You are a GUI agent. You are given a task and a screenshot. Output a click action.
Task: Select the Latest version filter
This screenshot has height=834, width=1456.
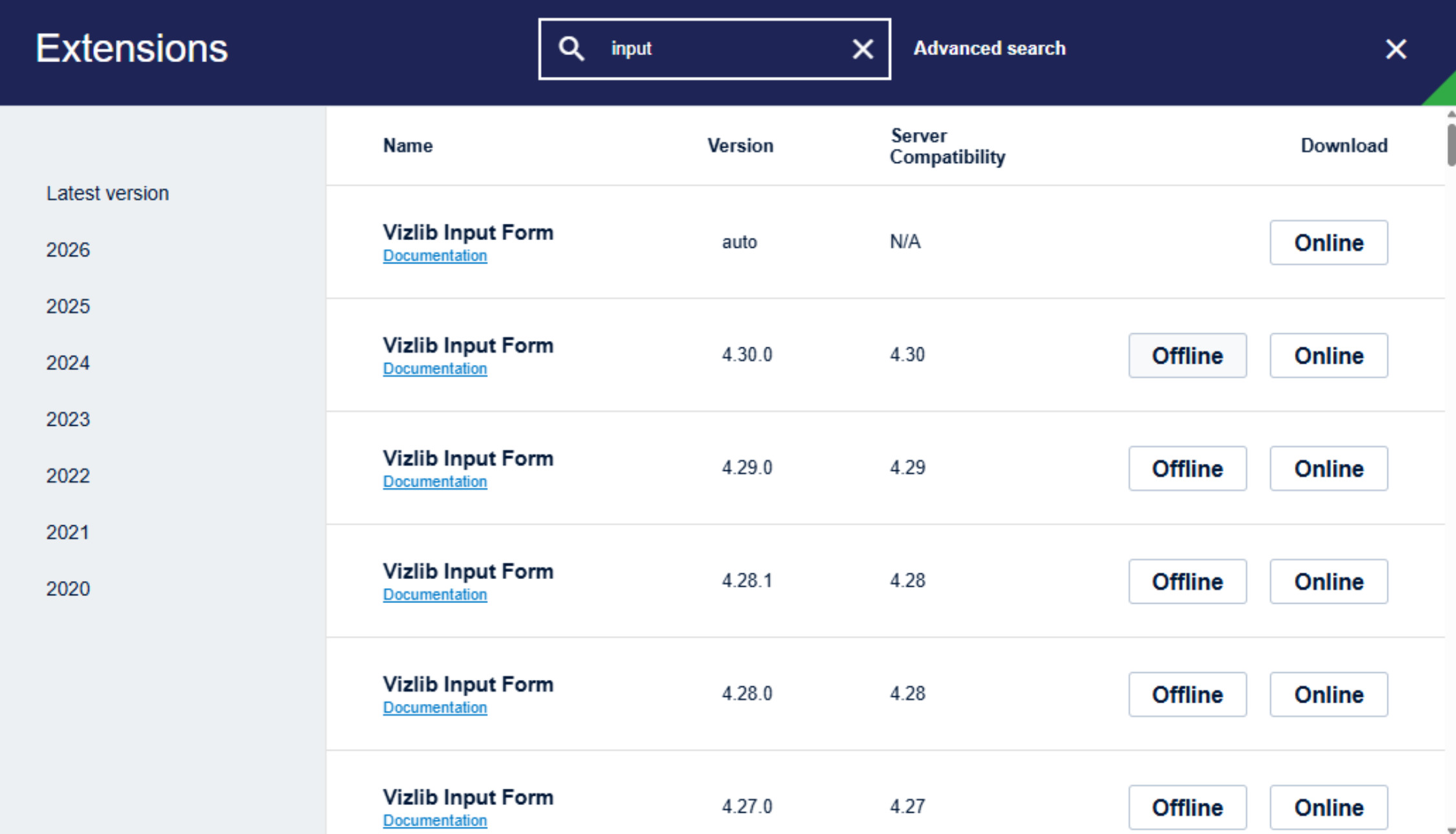pyautogui.click(x=107, y=193)
